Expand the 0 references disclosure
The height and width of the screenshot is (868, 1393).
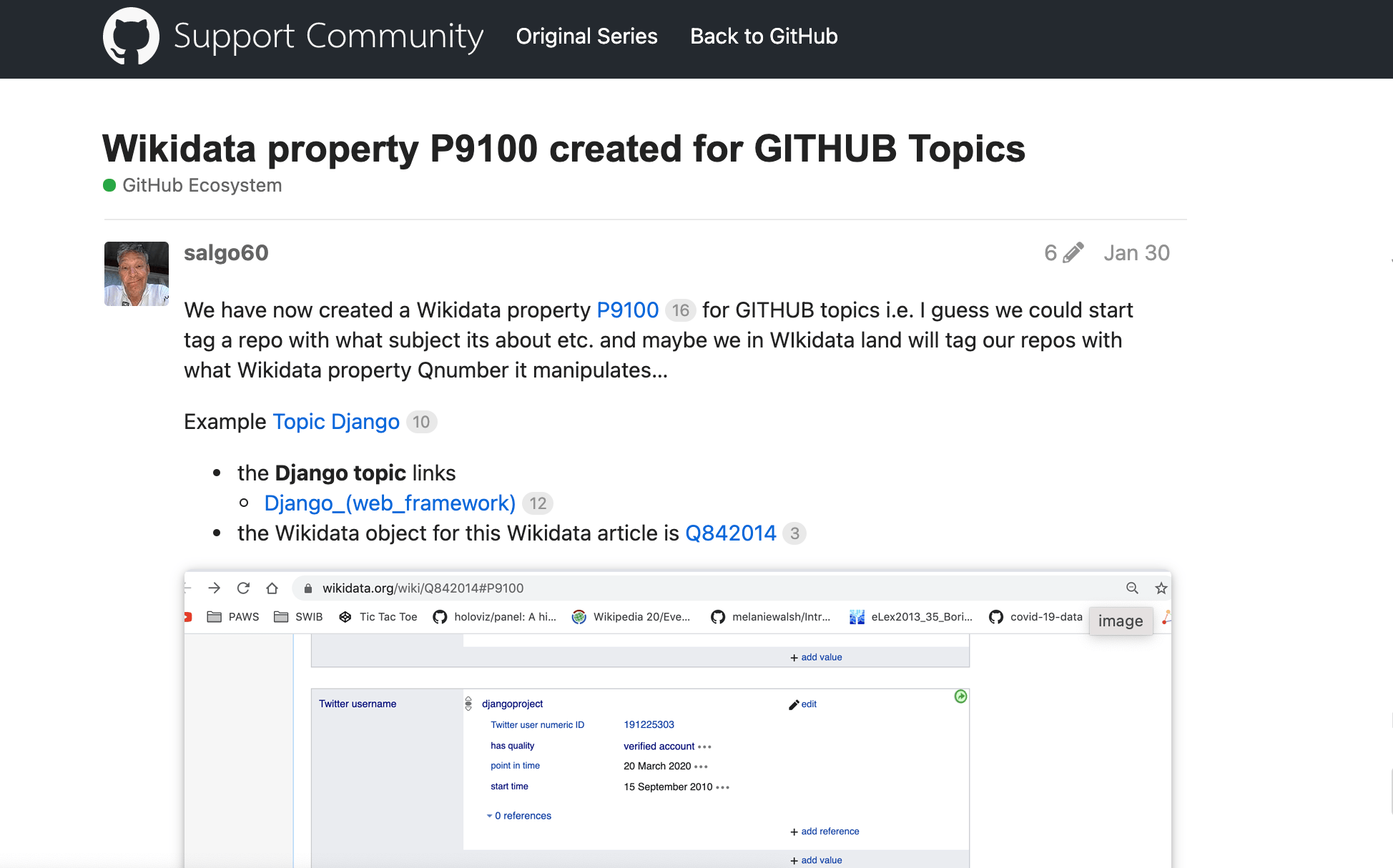click(x=520, y=816)
